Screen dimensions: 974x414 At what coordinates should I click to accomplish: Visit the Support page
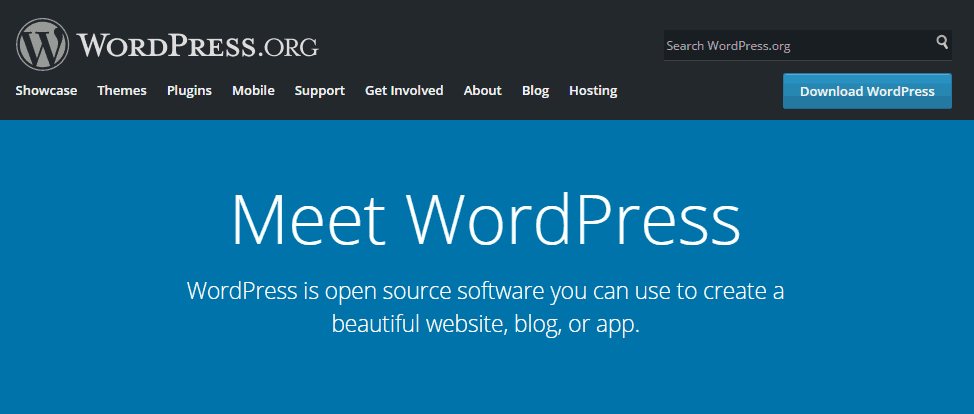(320, 91)
